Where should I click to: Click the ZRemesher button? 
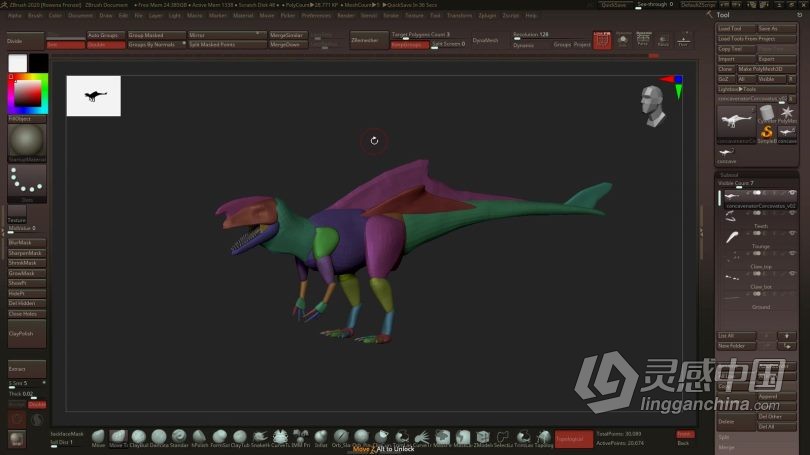368,40
